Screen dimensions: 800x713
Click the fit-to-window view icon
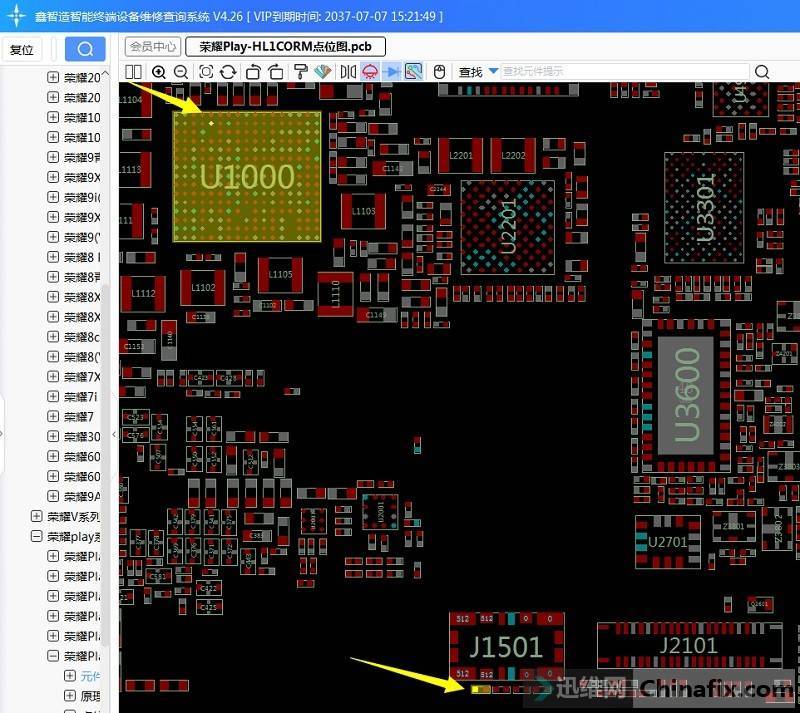click(x=206, y=72)
